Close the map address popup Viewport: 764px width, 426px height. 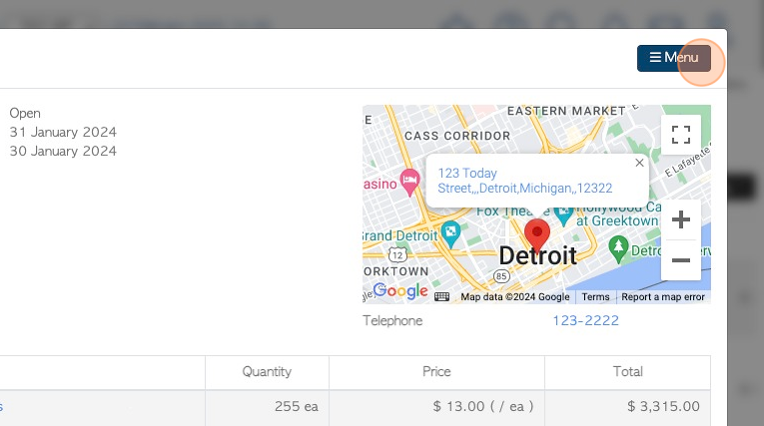639,163
